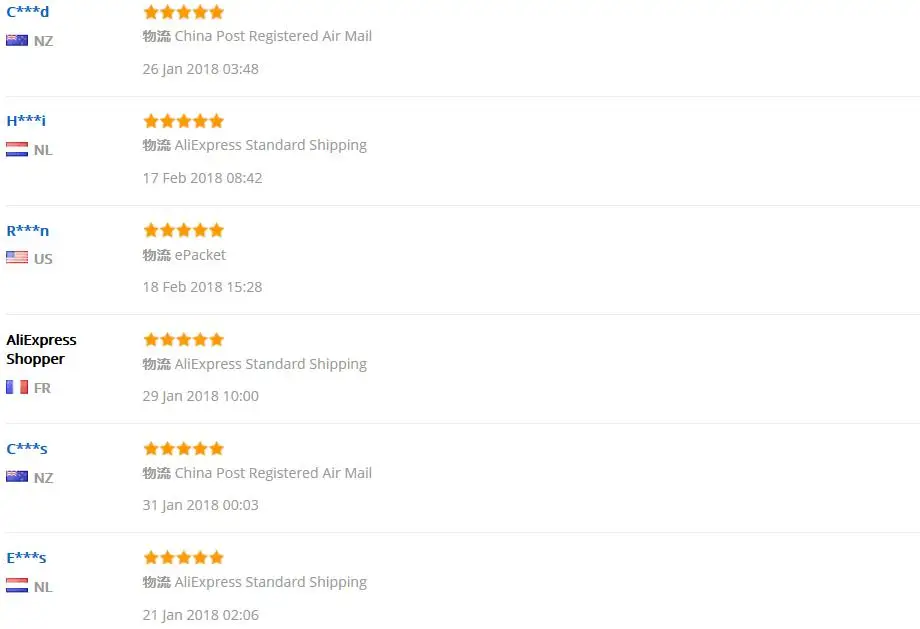920x629 pixels.
Task: Open reviewer profile E***s
Action: pyautogui.click(x=26, y=558)
